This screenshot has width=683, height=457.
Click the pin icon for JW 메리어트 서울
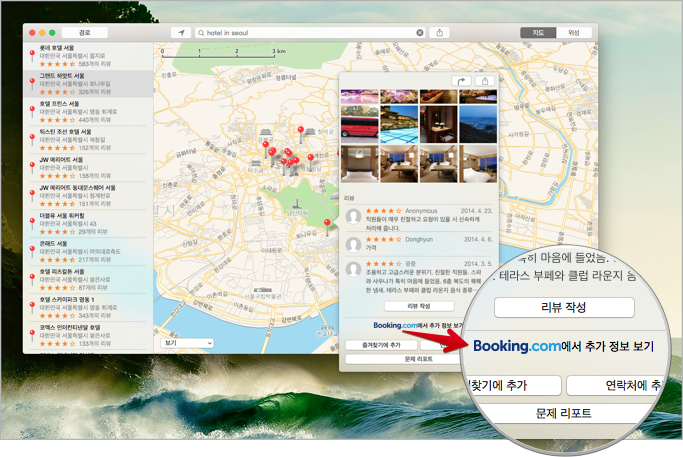point(32,167)
